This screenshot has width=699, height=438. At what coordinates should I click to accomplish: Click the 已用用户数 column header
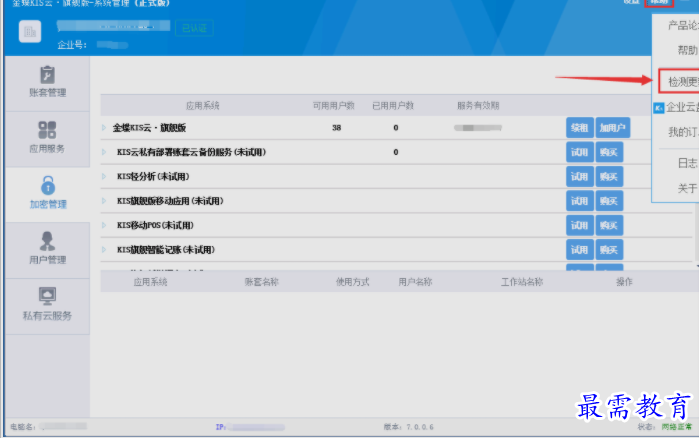click(x=393, y=106)
